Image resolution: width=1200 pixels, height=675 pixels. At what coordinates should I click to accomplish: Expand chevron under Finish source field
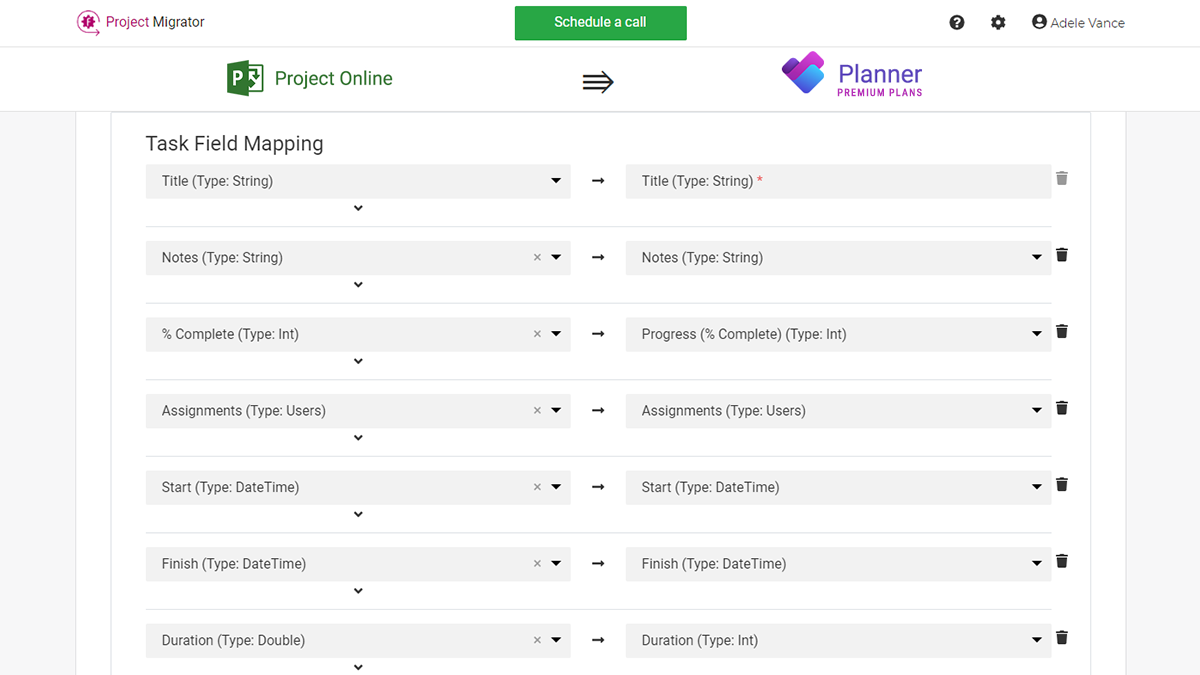click(x=358, y=591)
